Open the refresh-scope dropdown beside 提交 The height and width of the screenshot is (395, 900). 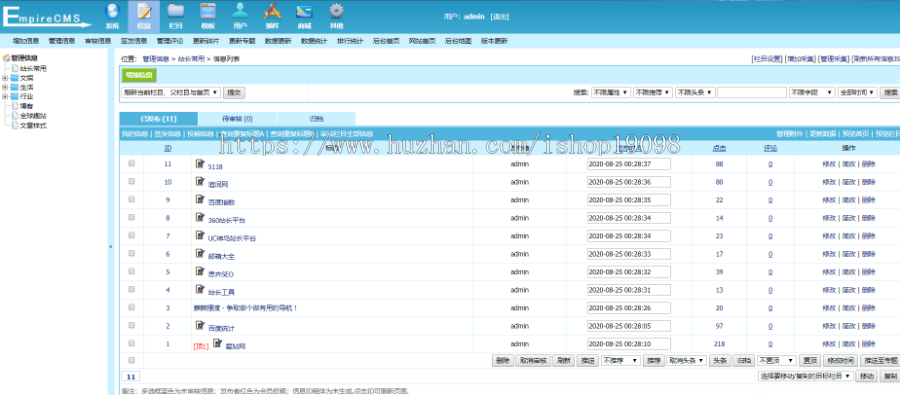(x=171, y=92)
